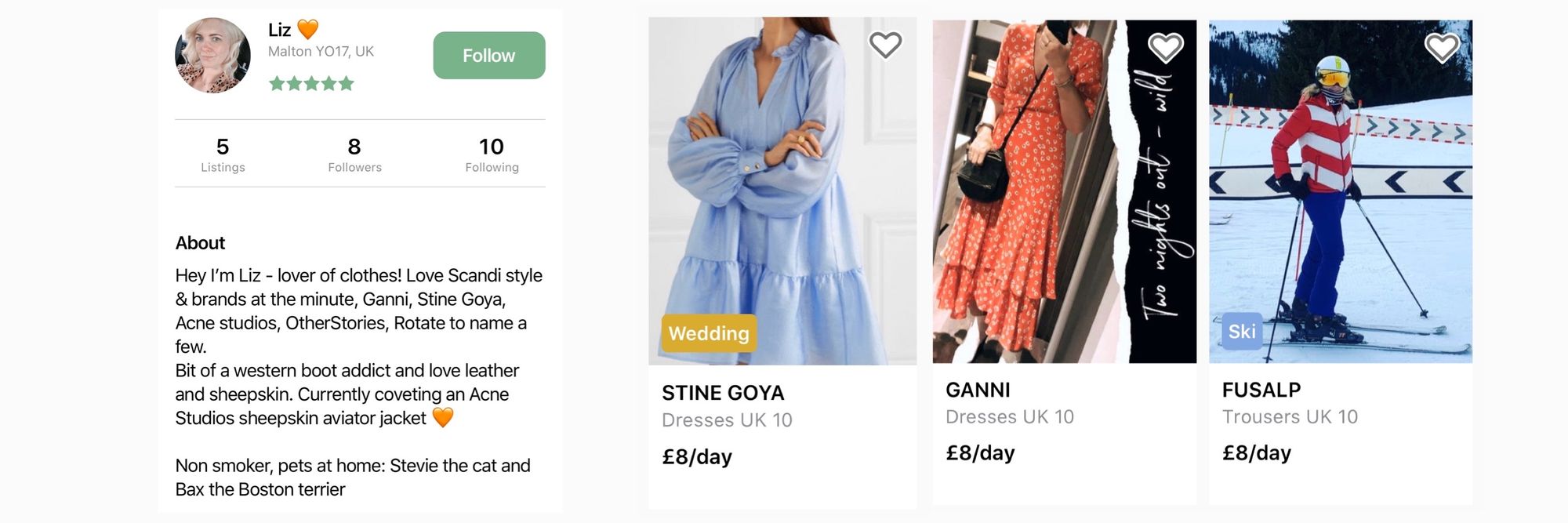Click the STINE GOYA listing title
The image size is (1568, 523).
click(x=722, y=393)
